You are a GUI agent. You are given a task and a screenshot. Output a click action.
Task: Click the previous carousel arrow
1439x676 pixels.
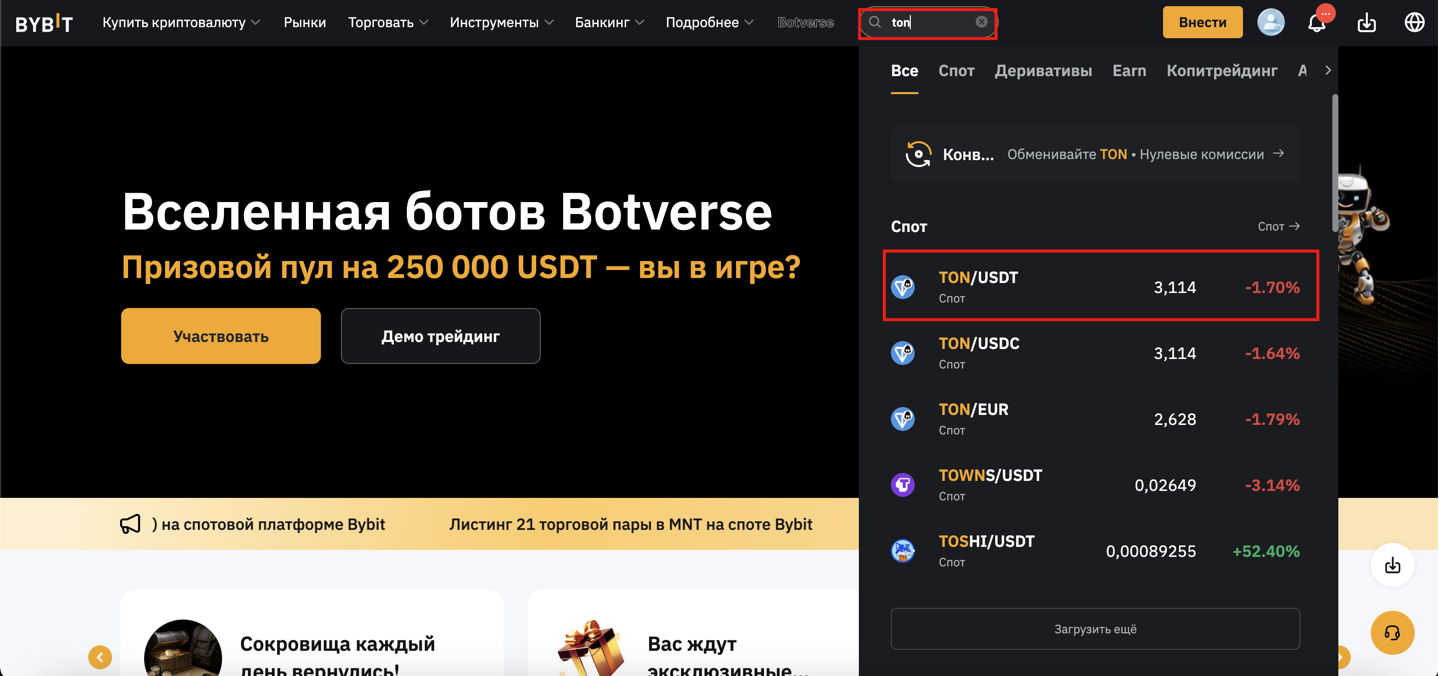100,657
